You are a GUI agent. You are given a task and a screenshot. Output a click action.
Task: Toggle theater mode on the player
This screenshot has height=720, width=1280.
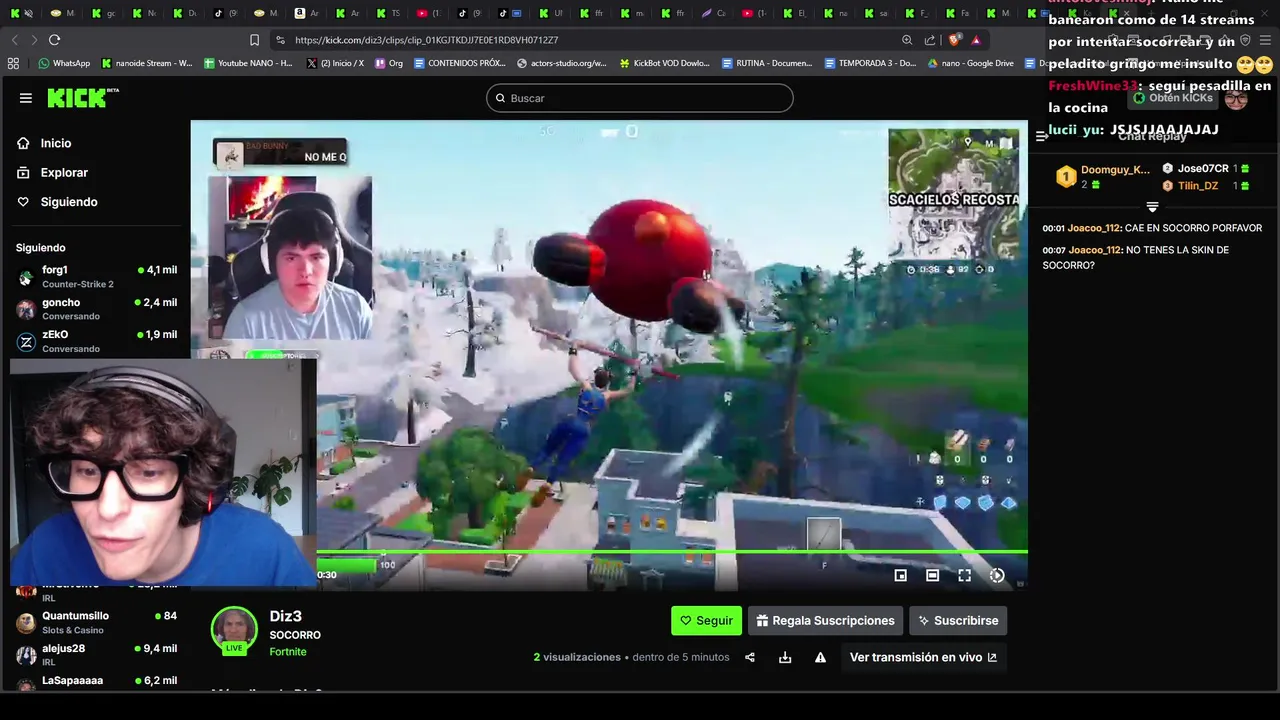click(x=932, y=575)
